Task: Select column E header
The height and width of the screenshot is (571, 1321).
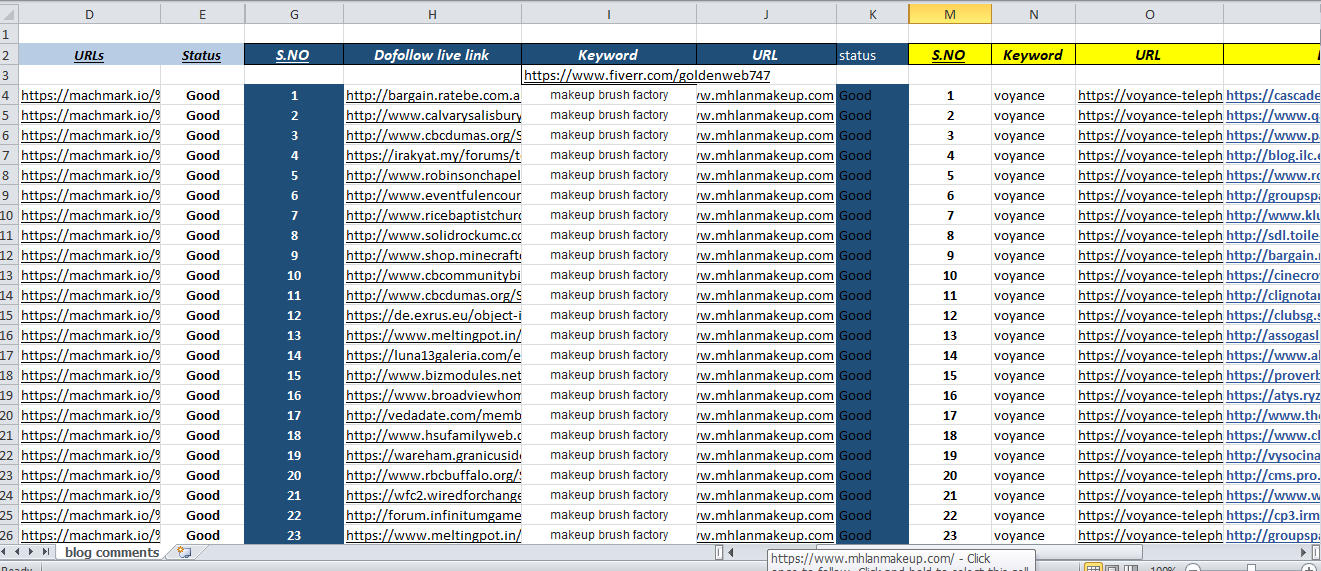Action: [x=202, y=14]
